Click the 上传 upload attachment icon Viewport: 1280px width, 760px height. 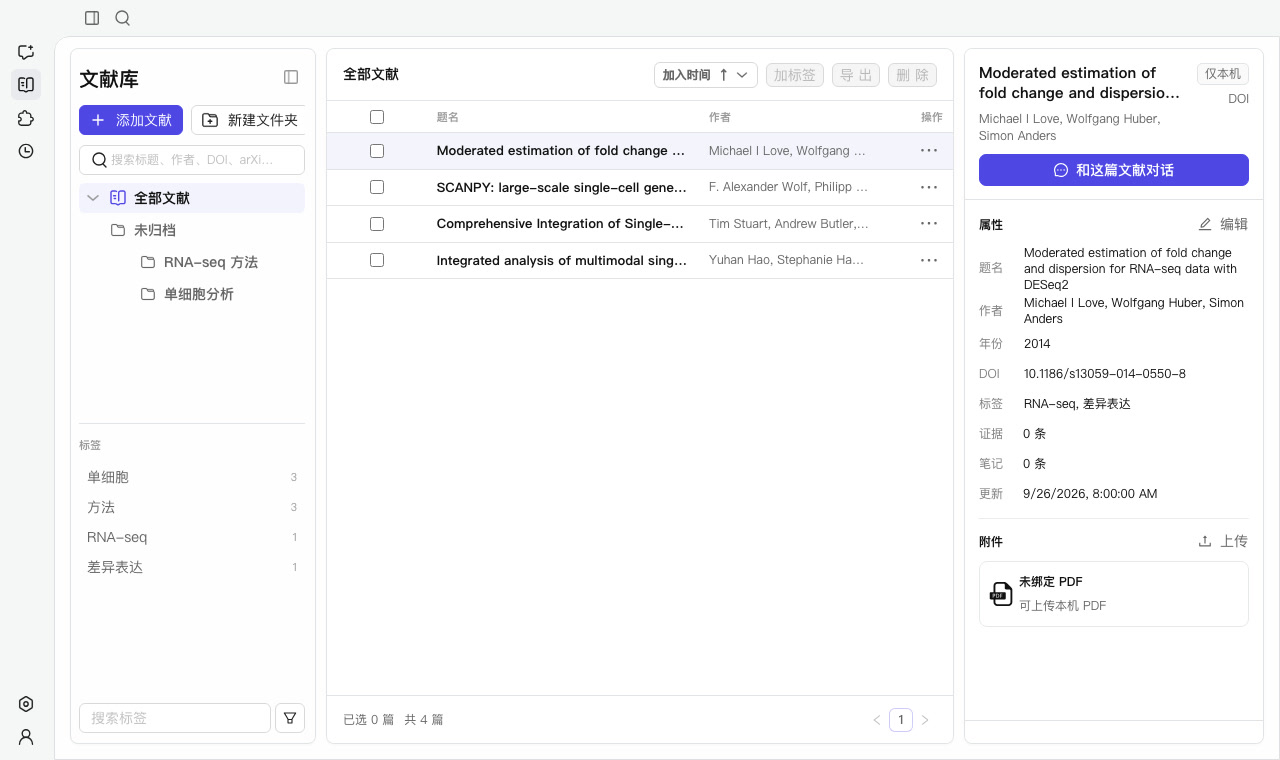tap(1205, 541)
